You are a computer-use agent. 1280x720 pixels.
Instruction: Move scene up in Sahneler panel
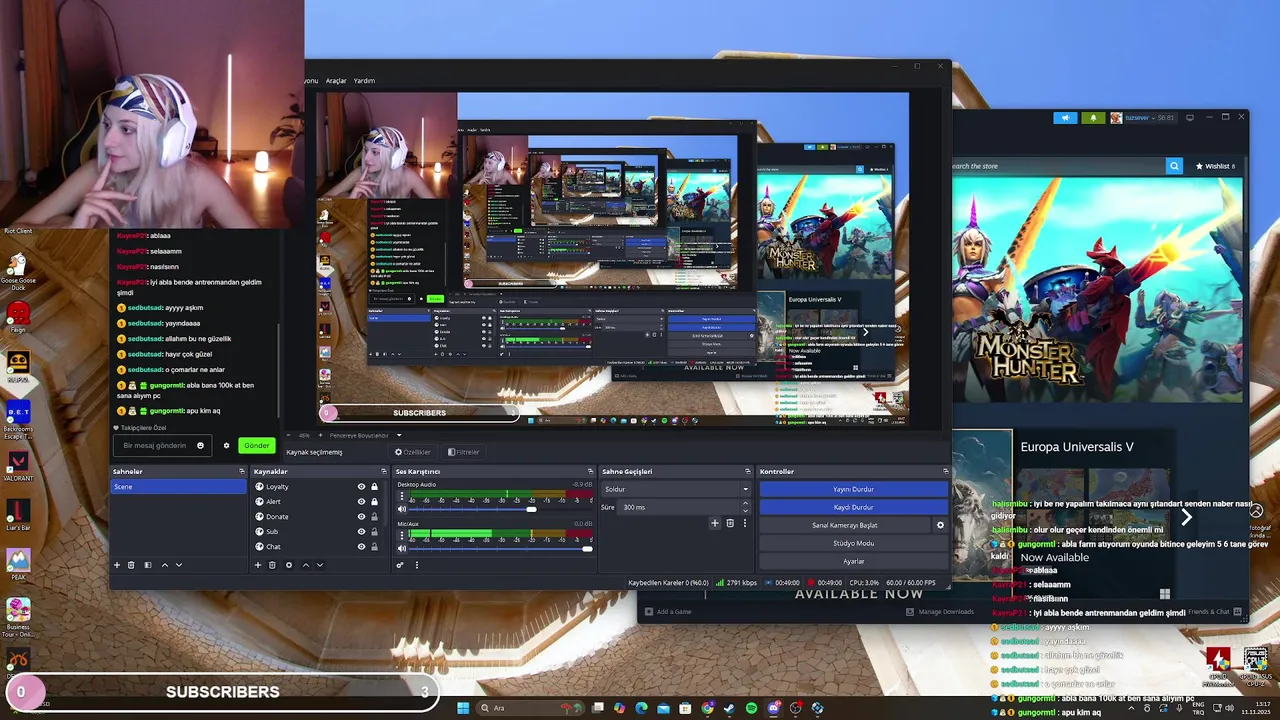point(165,565)
